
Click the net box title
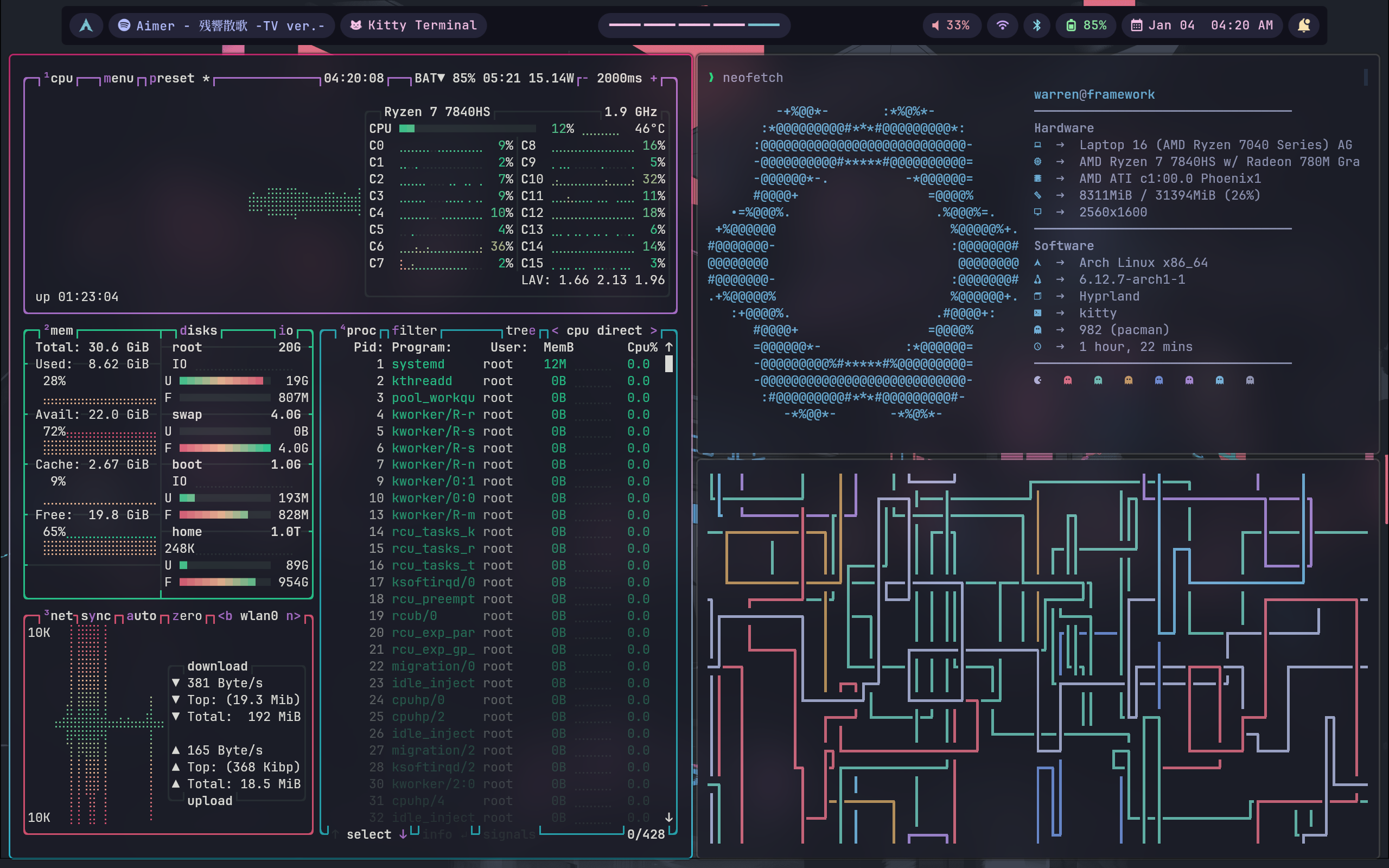(x=59, y=616)
